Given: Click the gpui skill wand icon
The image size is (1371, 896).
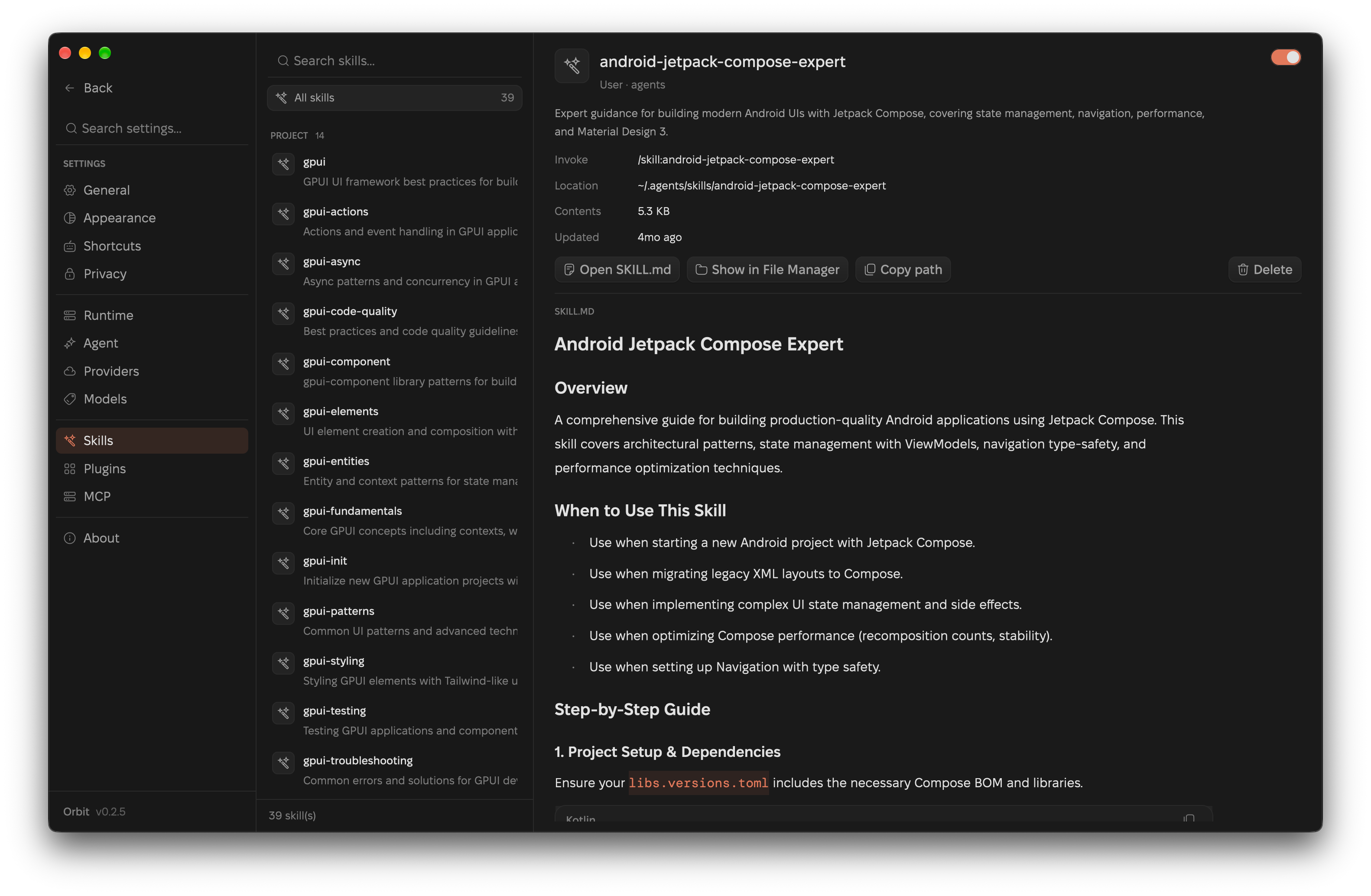Looking at the screenshot, I should [x=283, y=164].
